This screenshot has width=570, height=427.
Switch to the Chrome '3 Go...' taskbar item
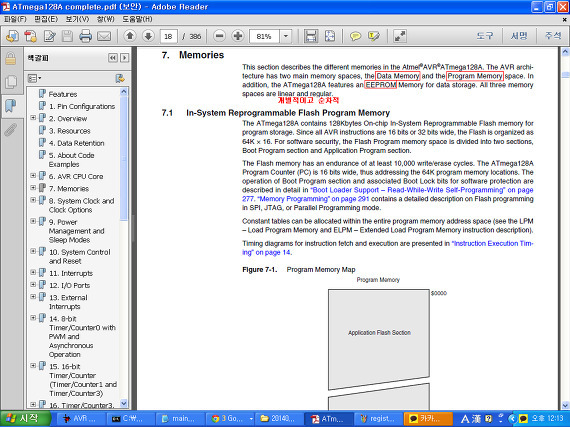pos(229,419)
